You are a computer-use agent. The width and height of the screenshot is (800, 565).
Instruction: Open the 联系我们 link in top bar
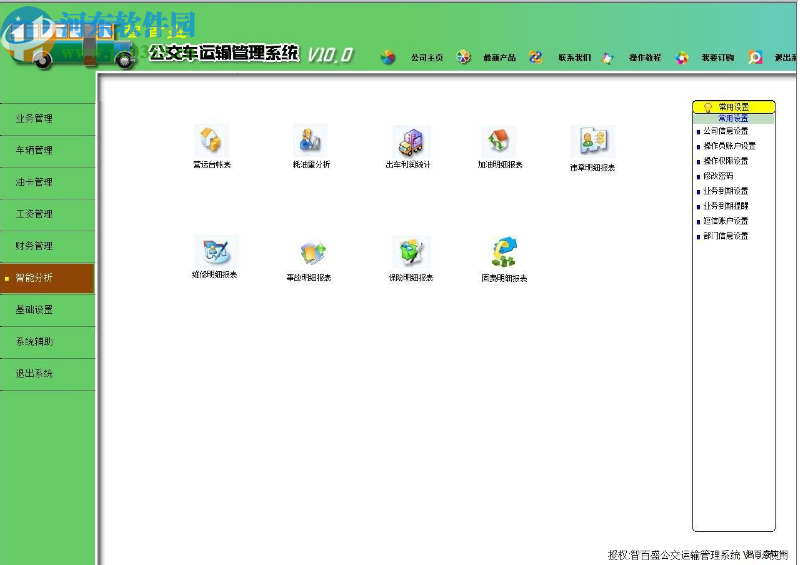[574, 58]
